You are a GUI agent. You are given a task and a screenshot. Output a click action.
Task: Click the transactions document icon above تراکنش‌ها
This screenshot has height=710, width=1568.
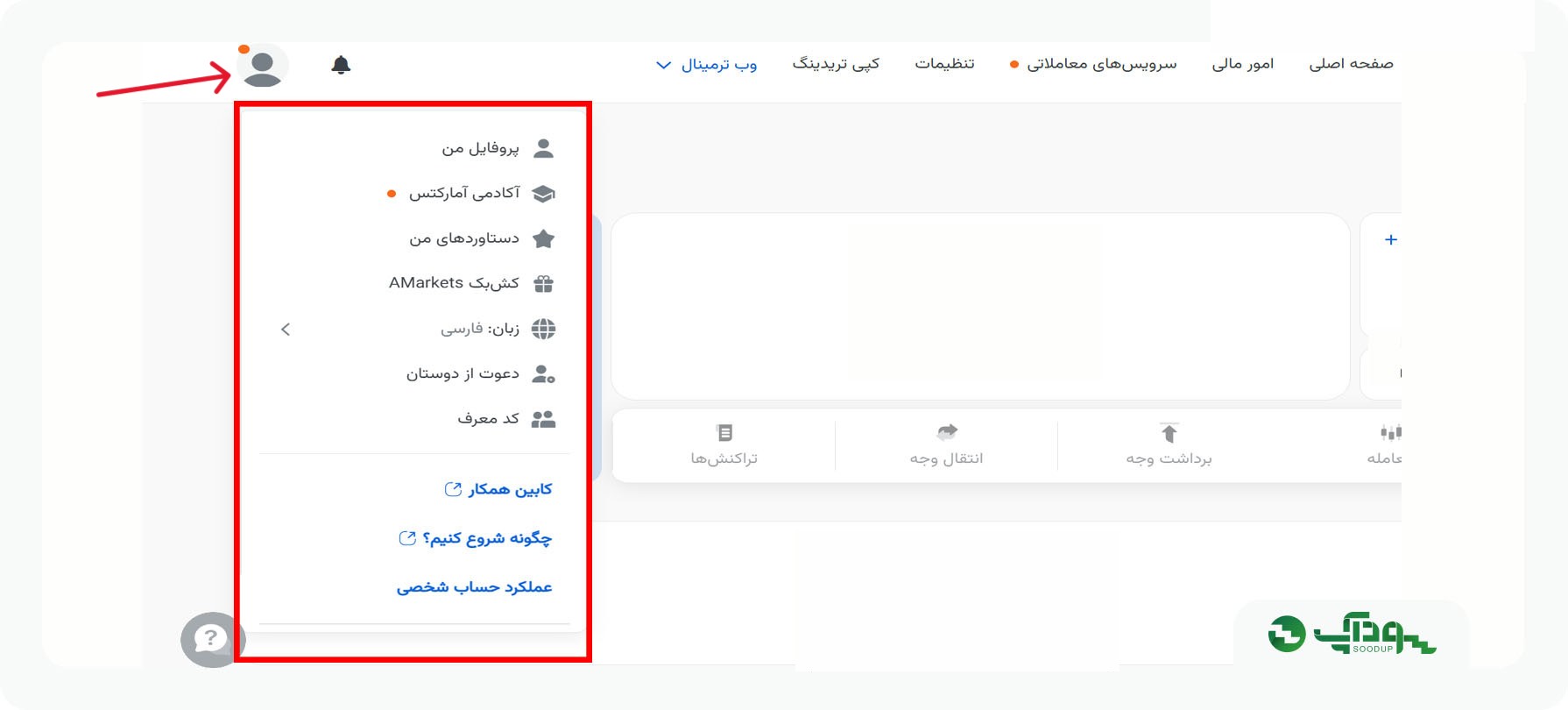[x=724, y=432]
